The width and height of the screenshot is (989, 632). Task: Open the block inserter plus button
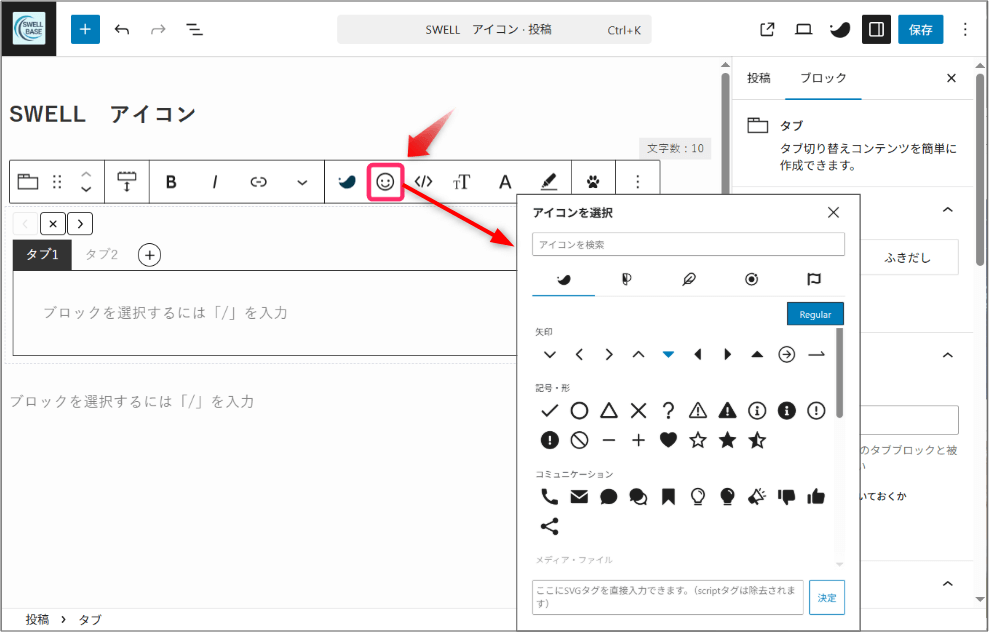click(85, 29)
